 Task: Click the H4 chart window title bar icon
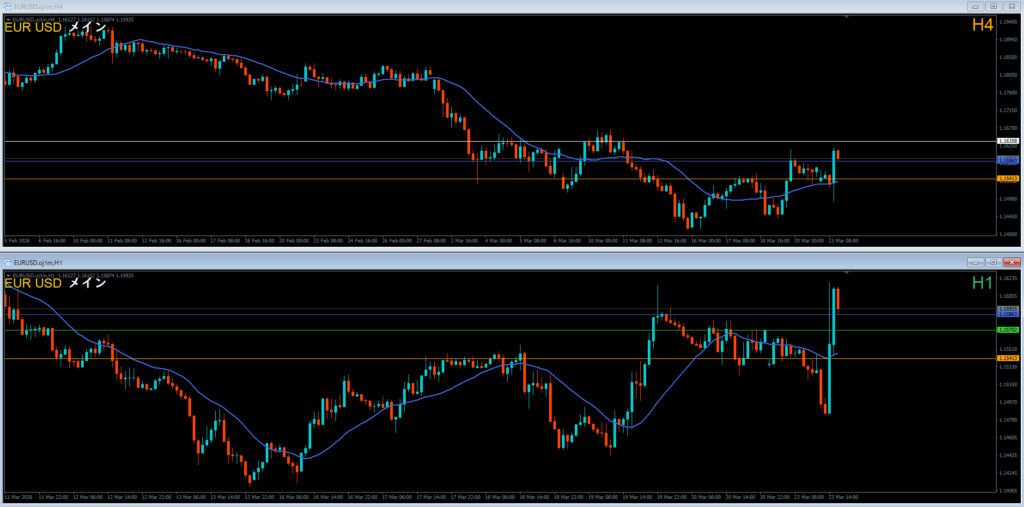coord(7,5)
